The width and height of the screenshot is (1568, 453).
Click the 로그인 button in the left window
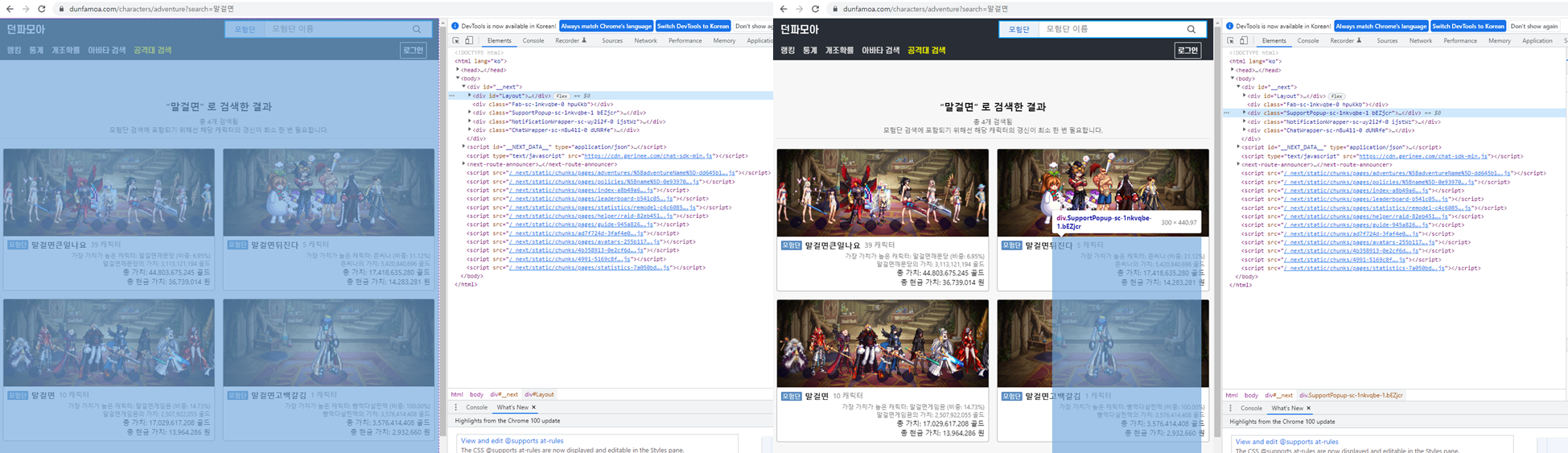414,50
